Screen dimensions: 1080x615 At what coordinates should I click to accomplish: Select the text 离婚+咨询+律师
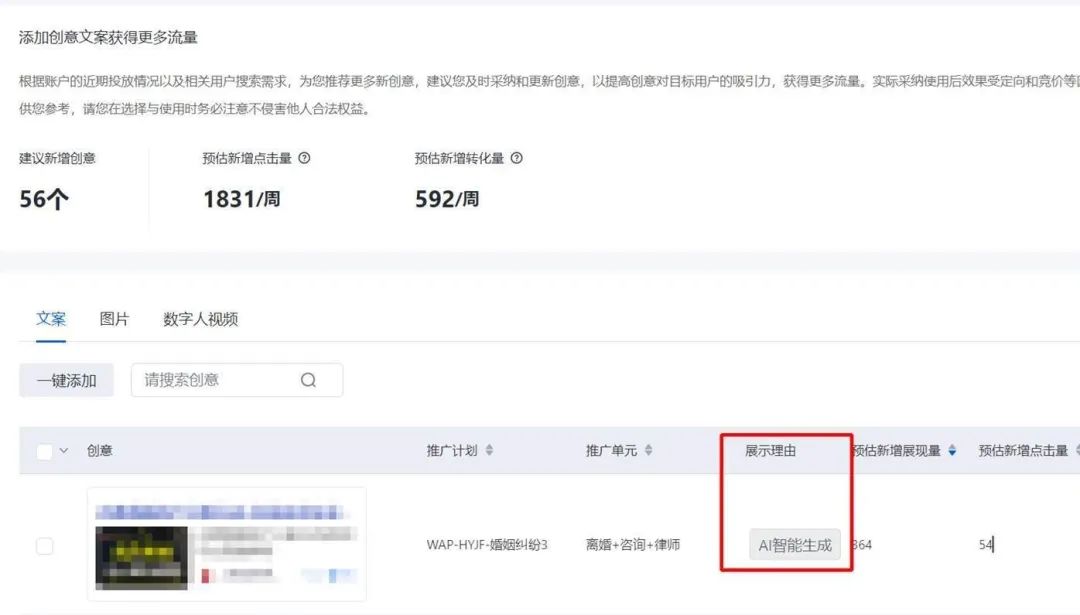(633, 545)
